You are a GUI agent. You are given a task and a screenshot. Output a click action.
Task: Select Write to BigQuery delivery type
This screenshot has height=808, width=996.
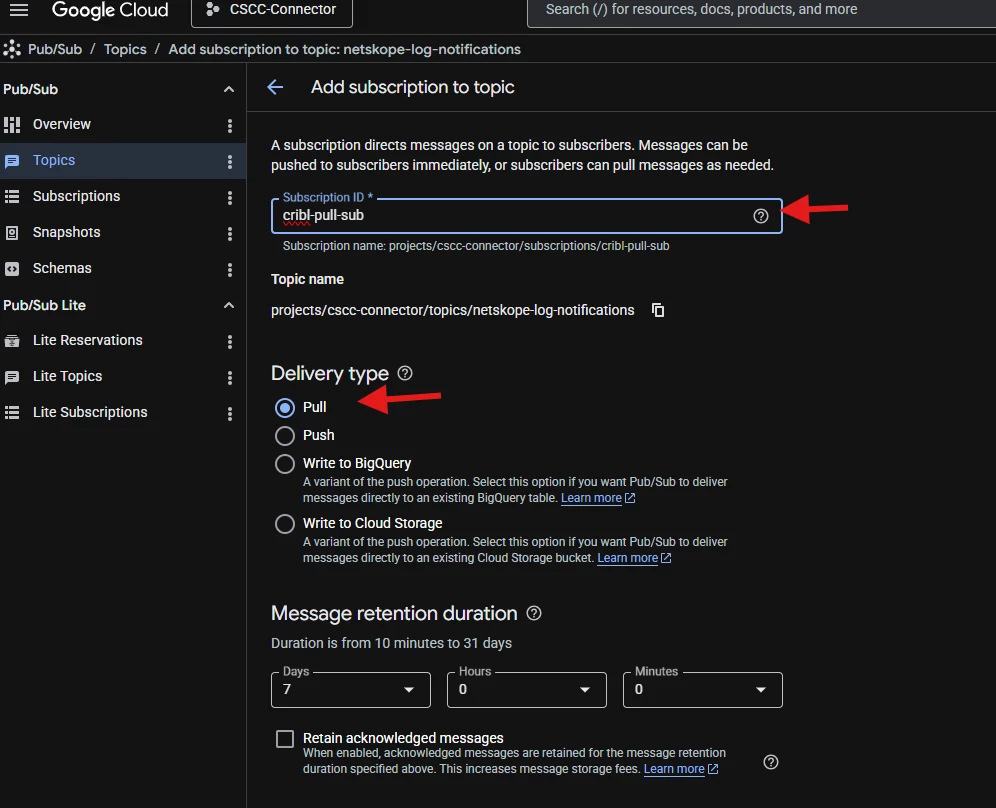tap(285, 464)
